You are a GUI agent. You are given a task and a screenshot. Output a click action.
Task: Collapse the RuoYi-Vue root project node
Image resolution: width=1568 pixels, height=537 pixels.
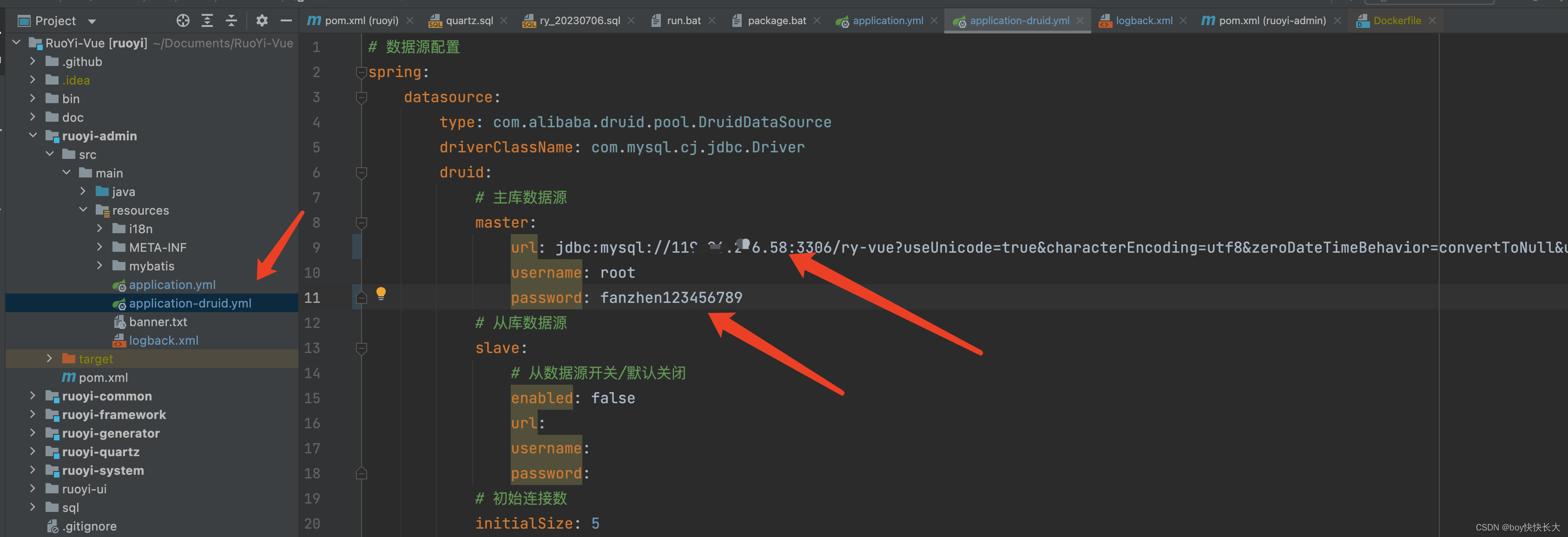16,43
